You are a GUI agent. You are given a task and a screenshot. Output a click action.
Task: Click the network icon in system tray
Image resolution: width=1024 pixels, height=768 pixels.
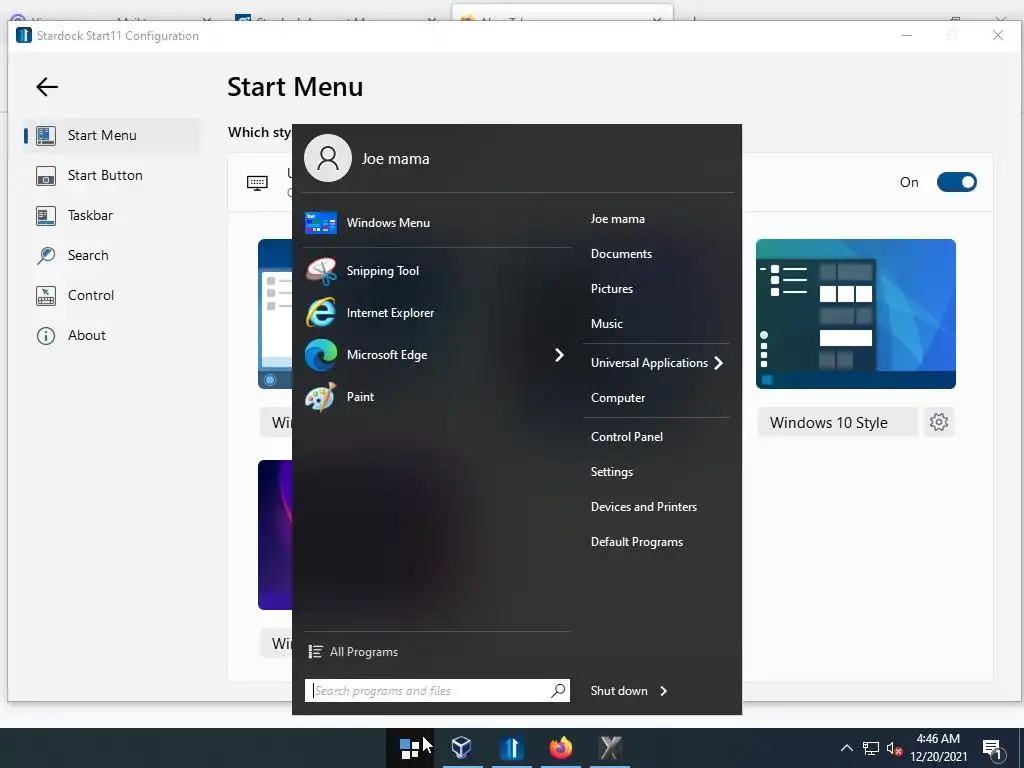[x=871, y=748]
